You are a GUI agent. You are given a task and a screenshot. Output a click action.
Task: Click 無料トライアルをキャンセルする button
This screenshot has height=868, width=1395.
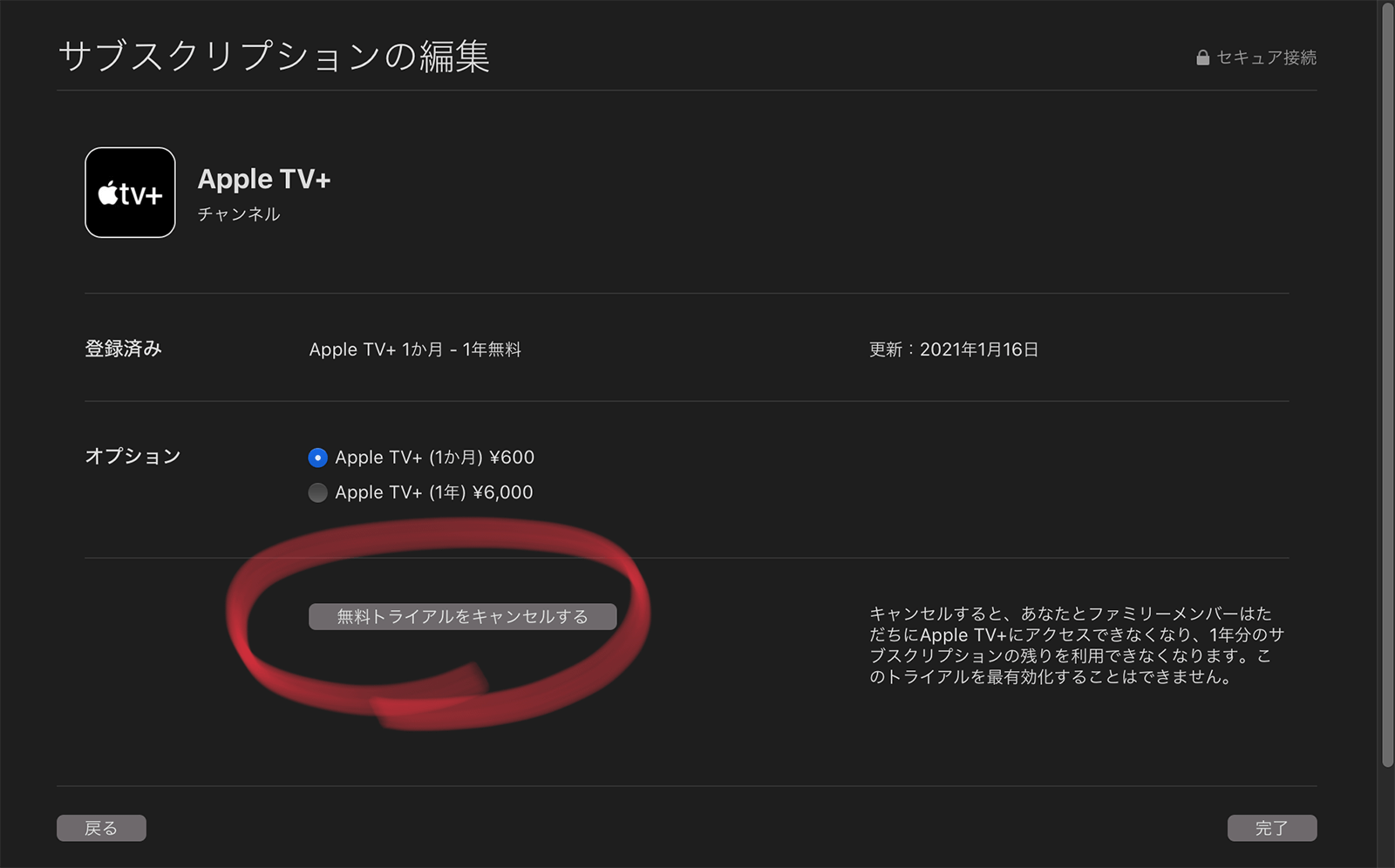pyautogui.click(x=462, y=616)
